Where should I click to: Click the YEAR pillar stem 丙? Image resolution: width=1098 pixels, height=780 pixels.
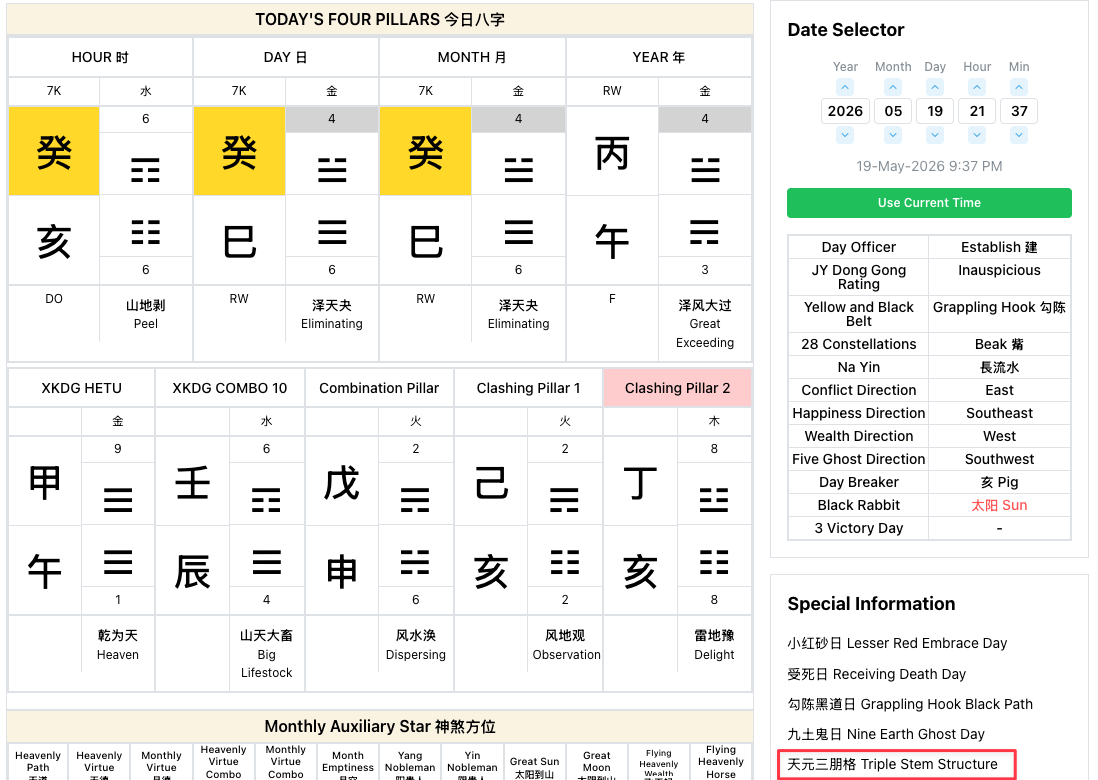[x=612, y=151]
